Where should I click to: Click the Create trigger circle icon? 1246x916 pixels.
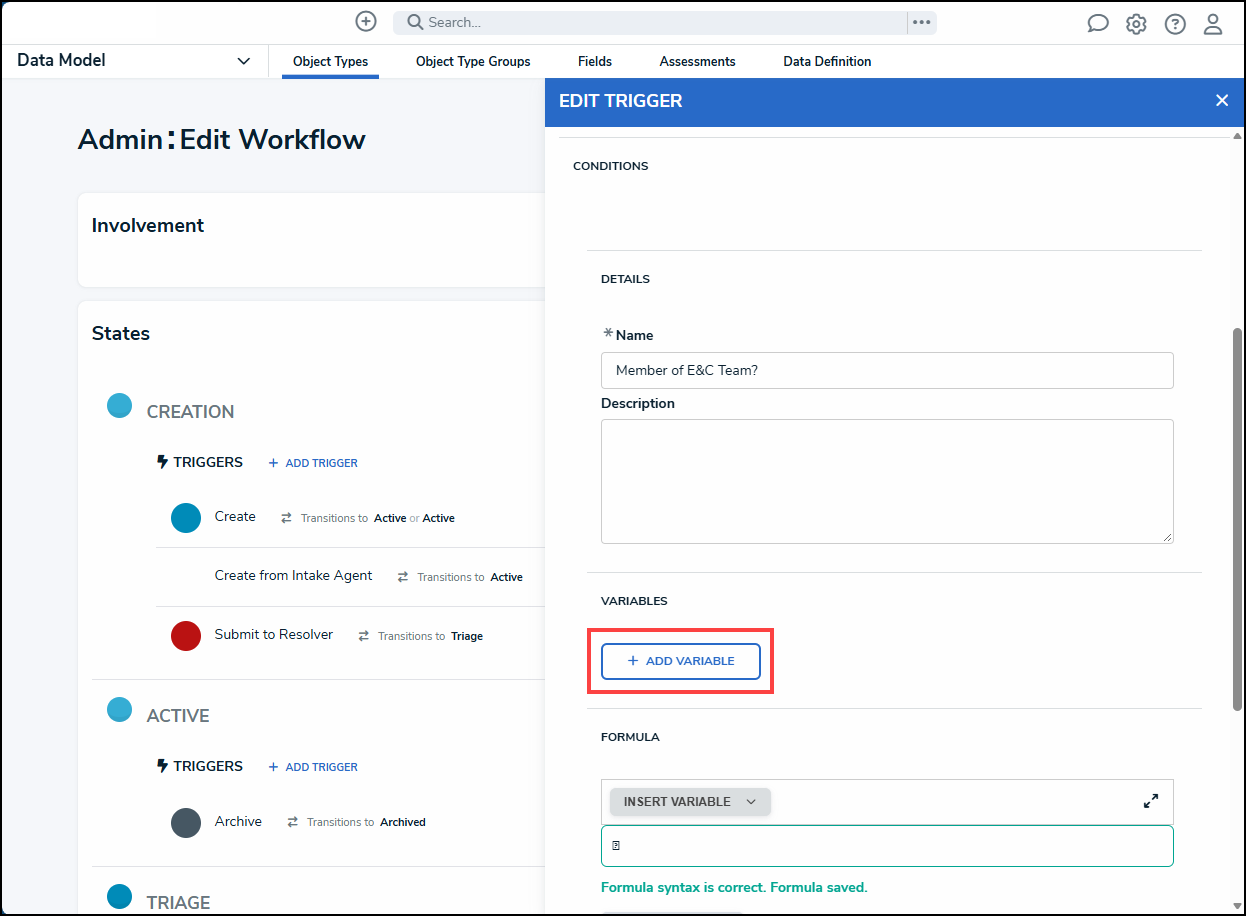(x=186, y=518)
